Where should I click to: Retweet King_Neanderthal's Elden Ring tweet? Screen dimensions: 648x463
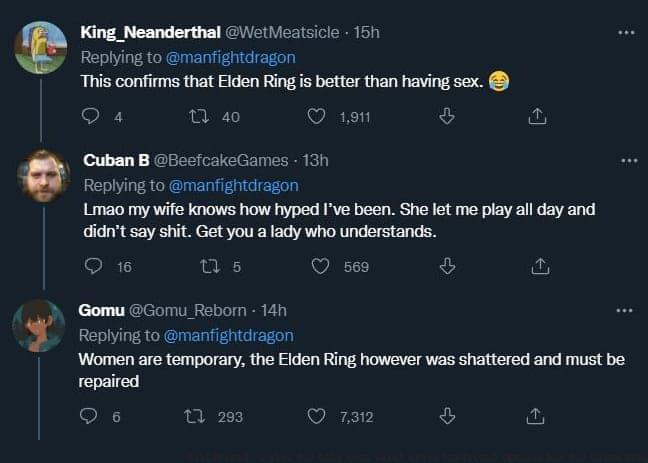(x=198, y=117)
